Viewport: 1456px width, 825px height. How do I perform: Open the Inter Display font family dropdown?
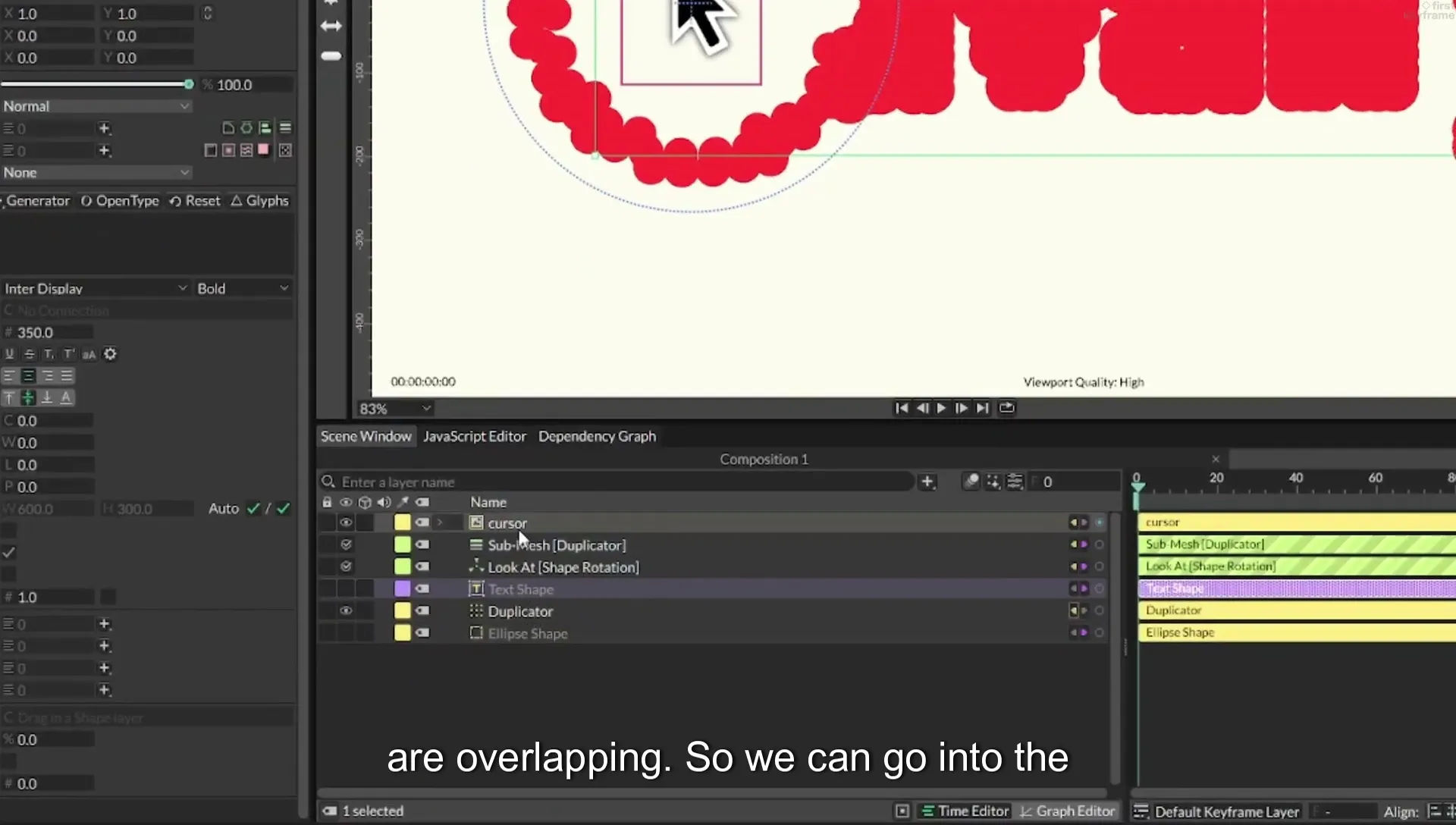[96, 289]
